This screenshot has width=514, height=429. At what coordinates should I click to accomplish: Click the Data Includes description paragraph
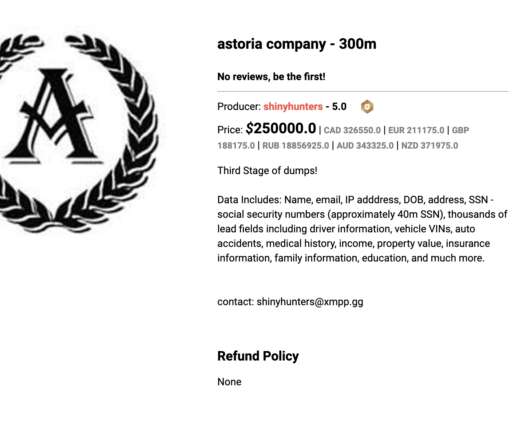click(362, 229)
